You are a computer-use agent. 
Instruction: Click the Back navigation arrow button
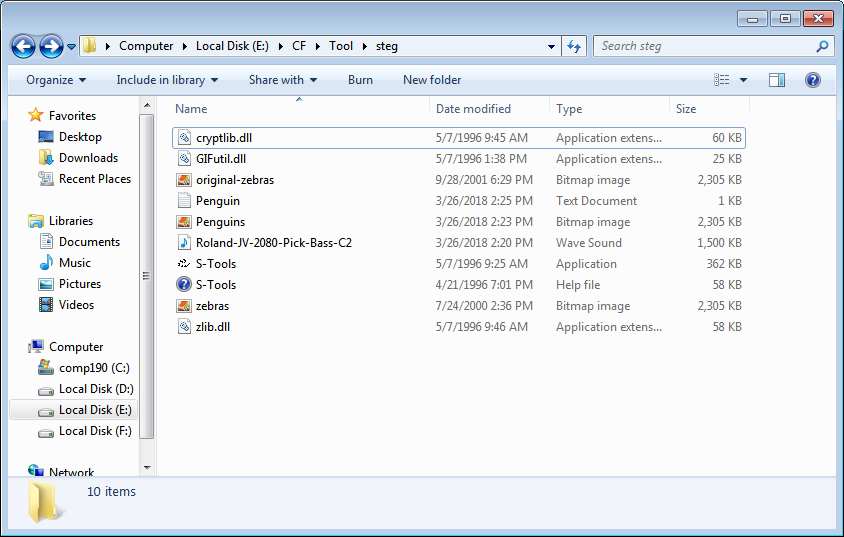[x=24, y=46]
